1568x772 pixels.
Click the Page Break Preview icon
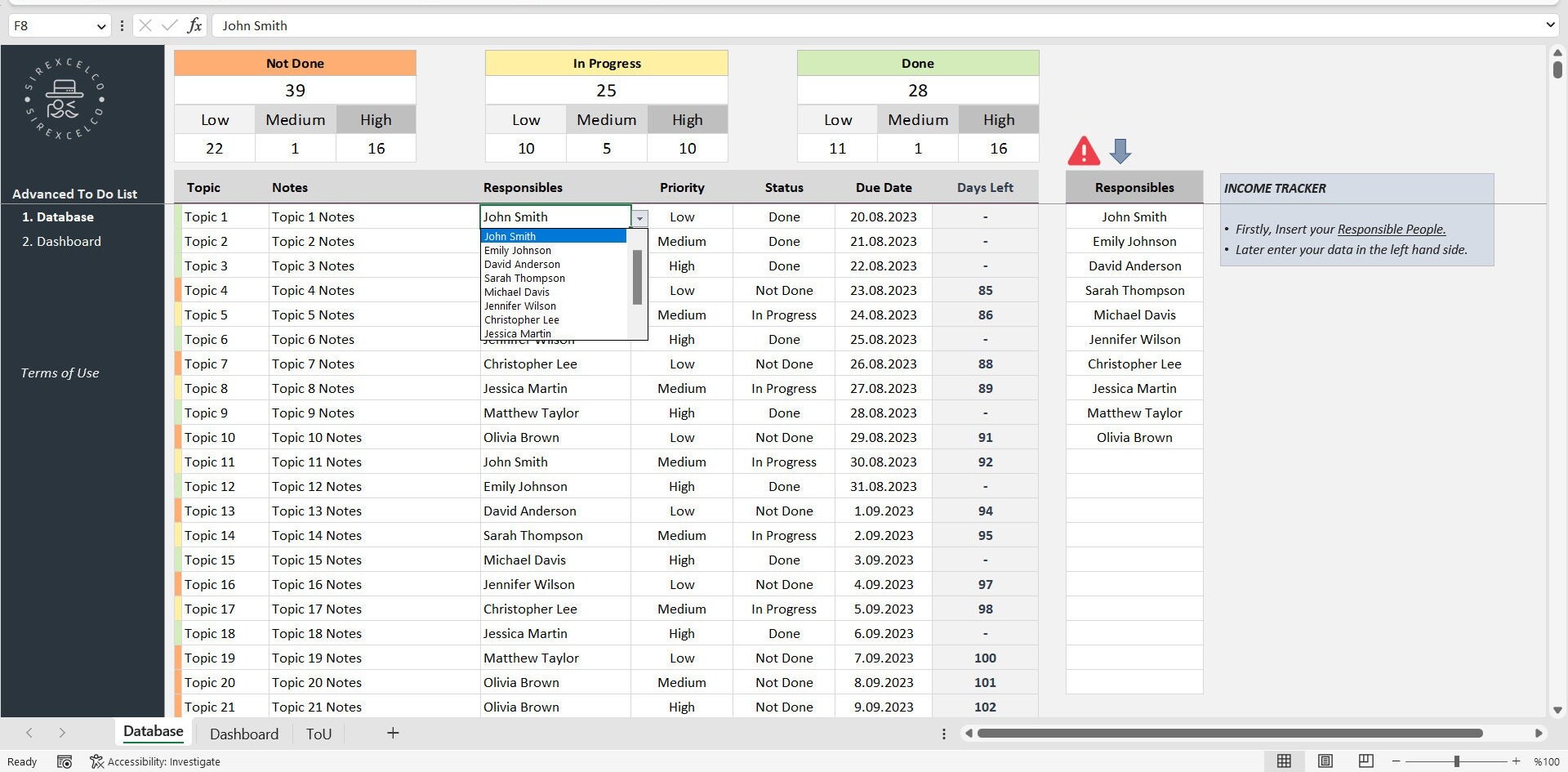[1365, 761]
